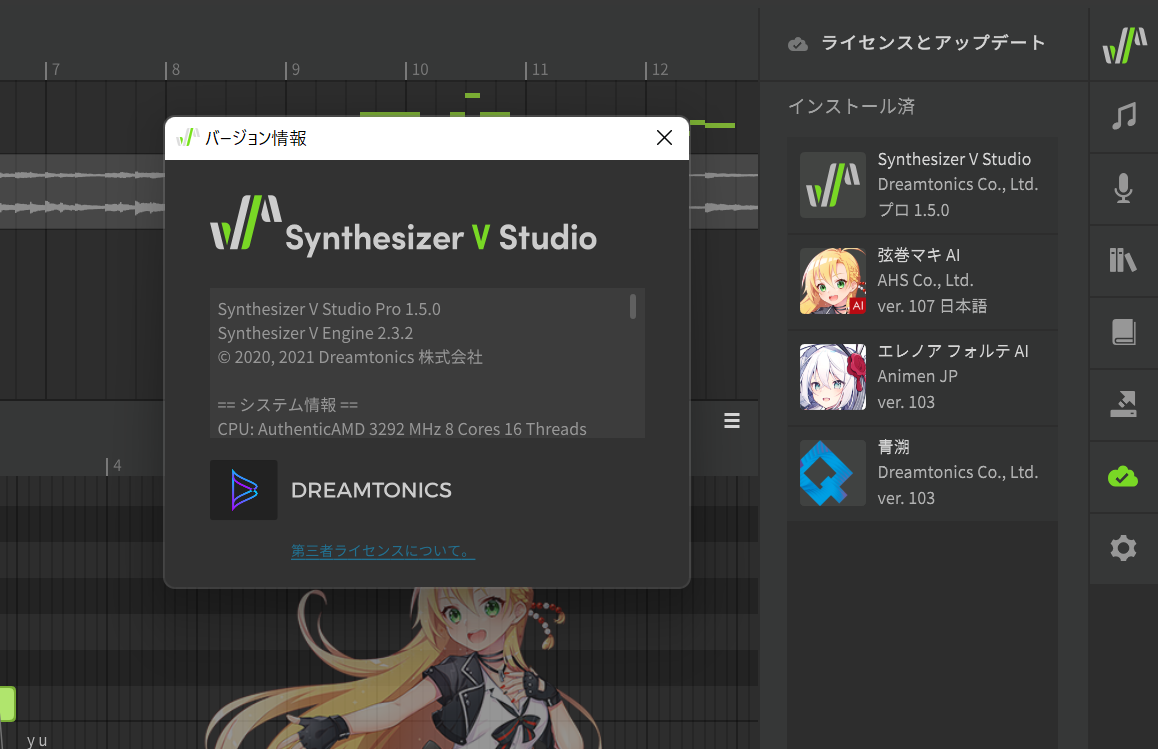Screen dimensions: 1158x749
Task: Click the Dreamtonics play-logo icon in the dialog
Action: pyautogui.click(x=244, y=490)
